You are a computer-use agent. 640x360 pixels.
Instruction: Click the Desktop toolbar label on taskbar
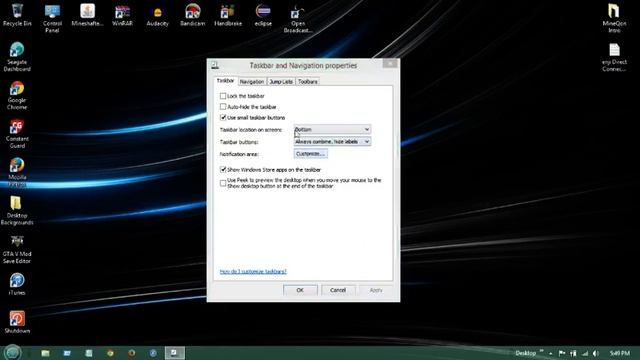[x=525, y=353]
